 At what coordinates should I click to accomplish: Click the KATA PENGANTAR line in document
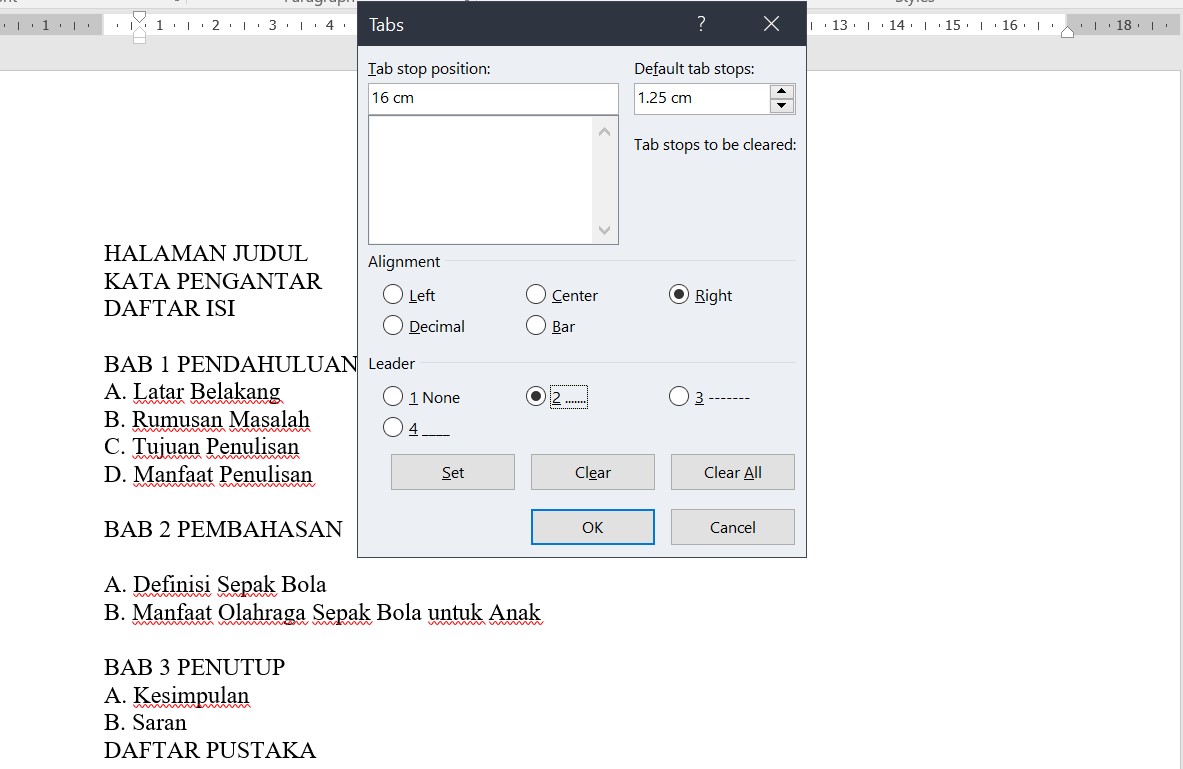coord(213,281)
